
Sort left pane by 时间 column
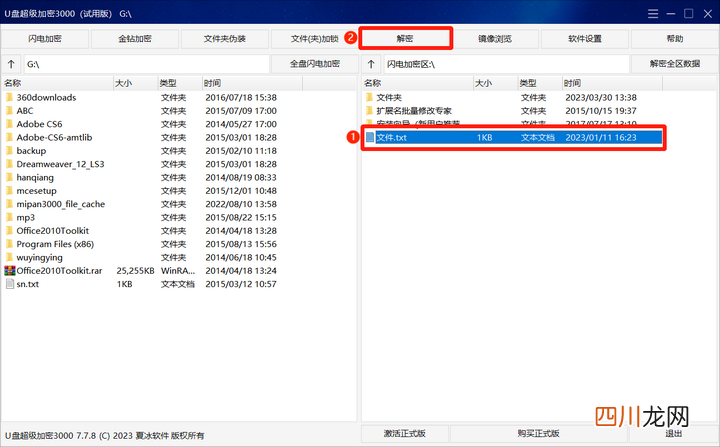coord(253,83)
